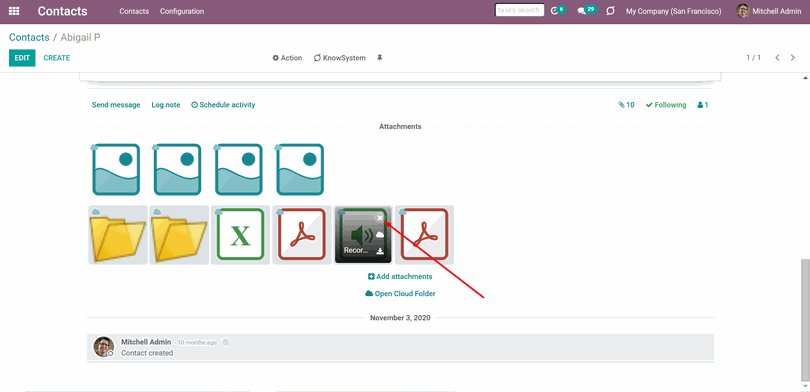Download the Recor... audio attachment

380,251
